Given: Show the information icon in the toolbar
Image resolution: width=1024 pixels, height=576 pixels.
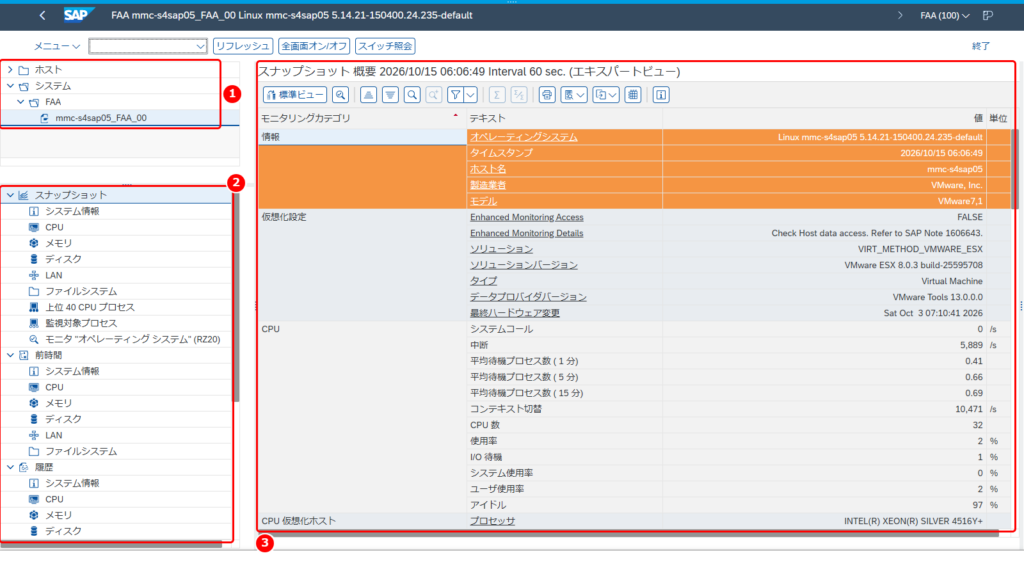Looking at the screenshot, I should [x=661, y=95].
